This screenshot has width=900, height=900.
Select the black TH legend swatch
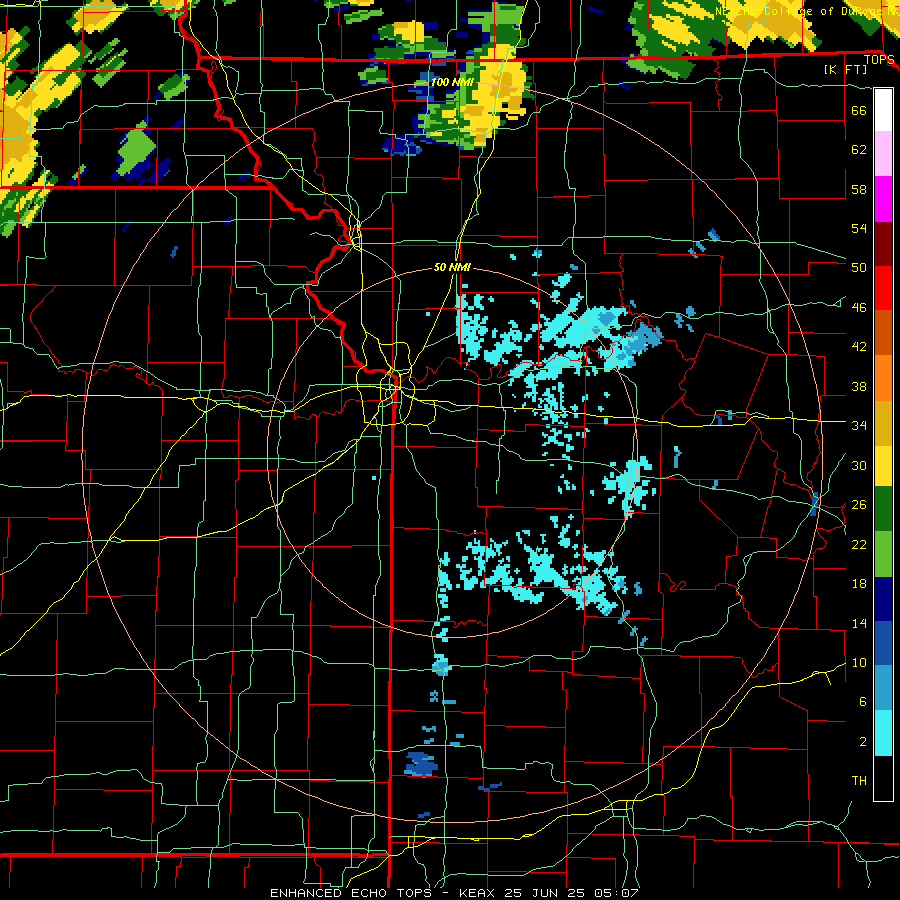point(883,778)
